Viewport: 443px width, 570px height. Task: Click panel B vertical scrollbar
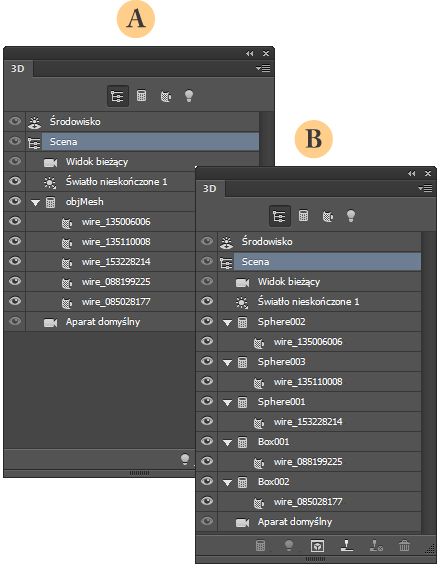[x=428, y=382]
